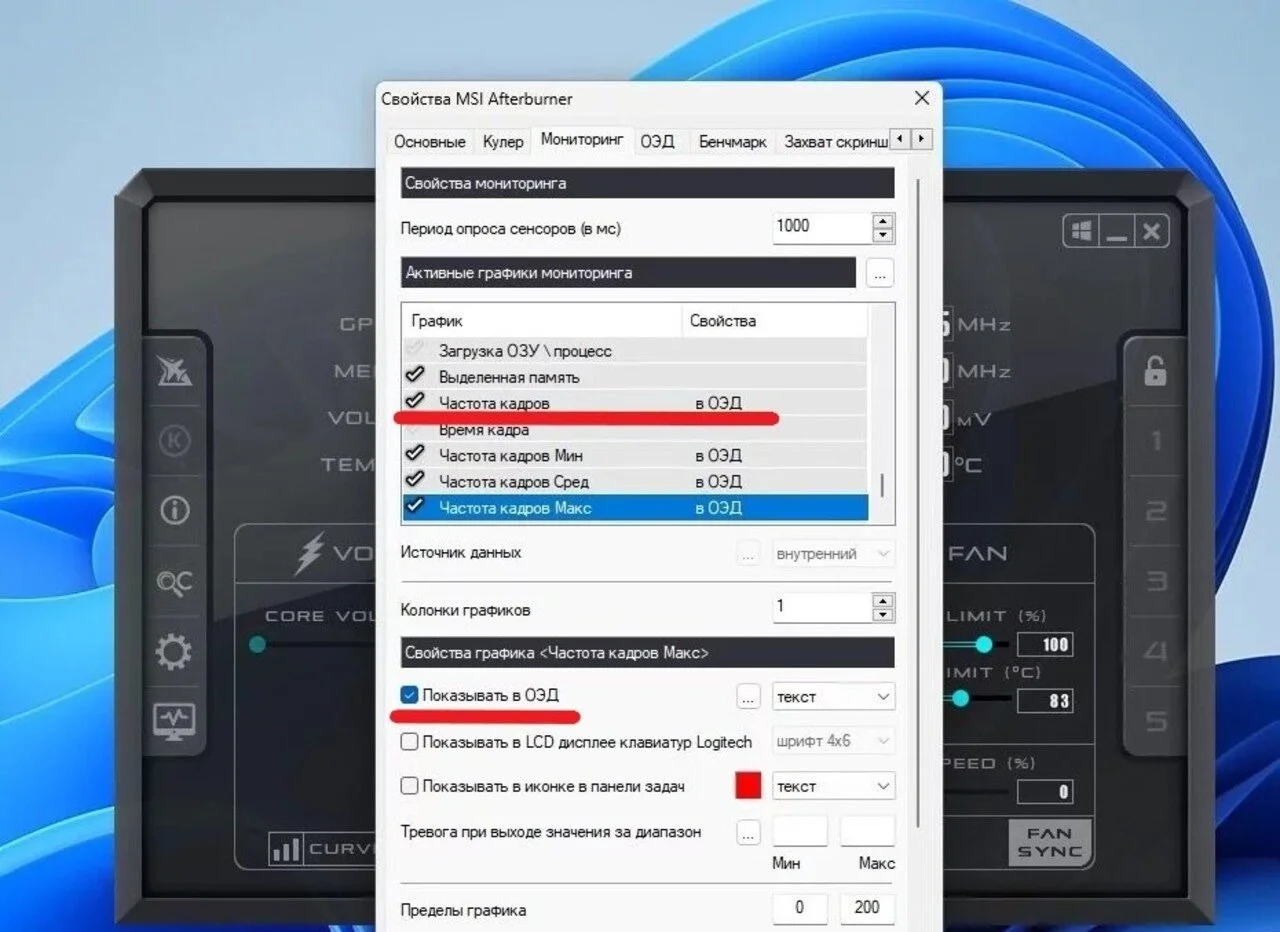Toggle the checkmark for Выделенная память
Screen dimensions: 1280x932
click(415, 375)
